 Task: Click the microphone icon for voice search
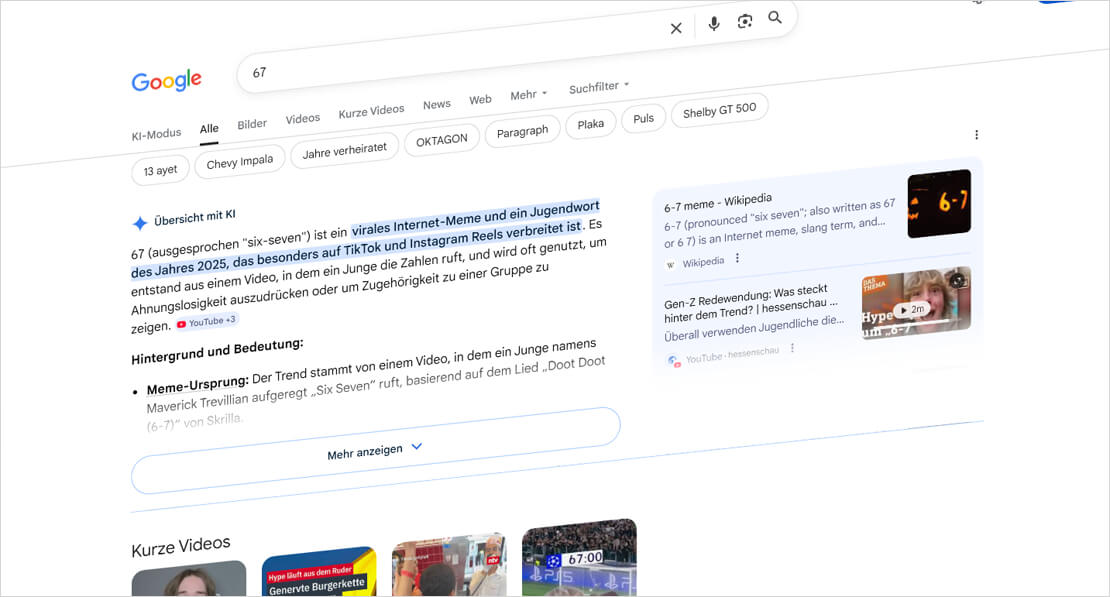coord(713,24)
